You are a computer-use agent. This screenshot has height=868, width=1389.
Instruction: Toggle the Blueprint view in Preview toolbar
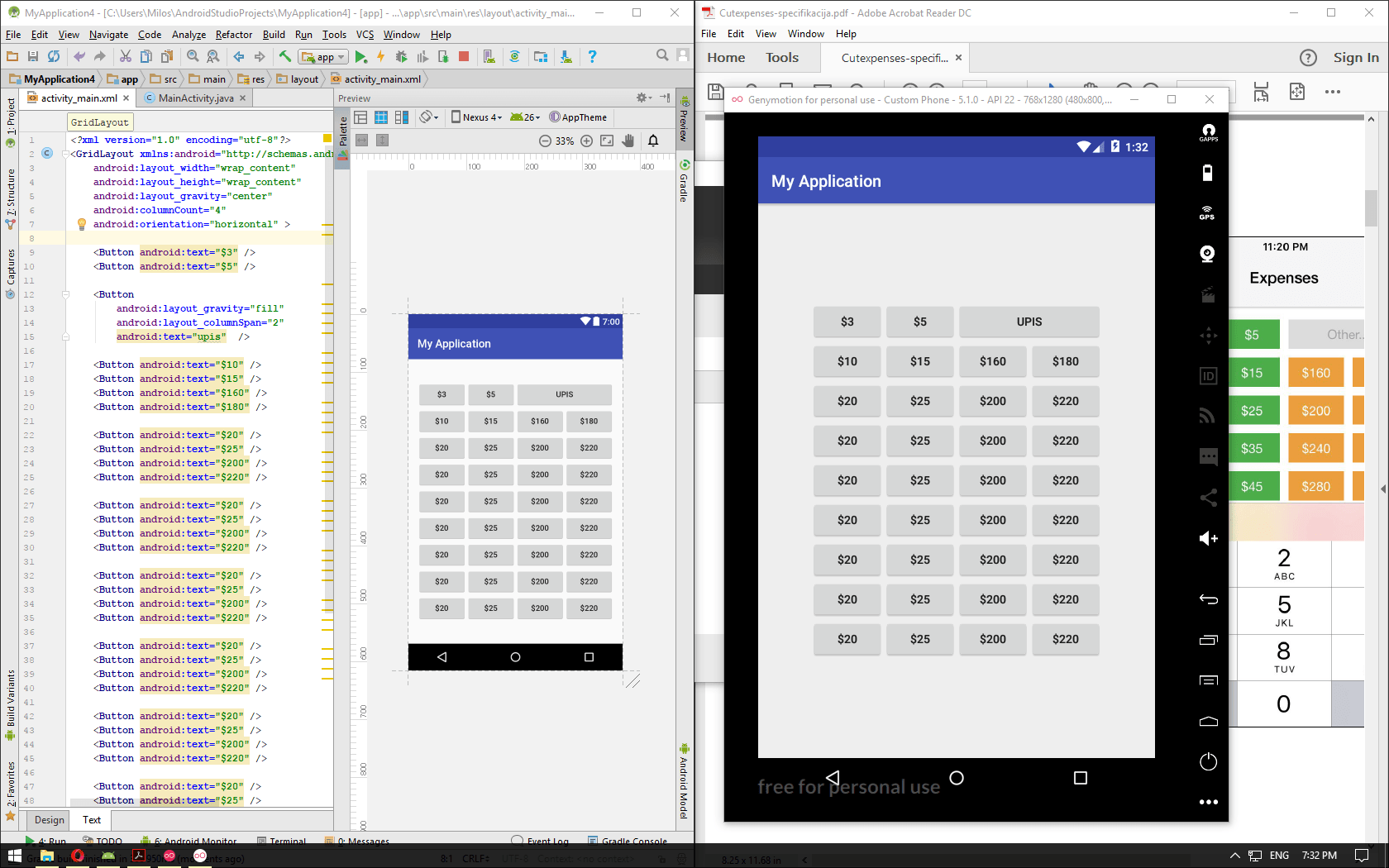coord(381,117)
